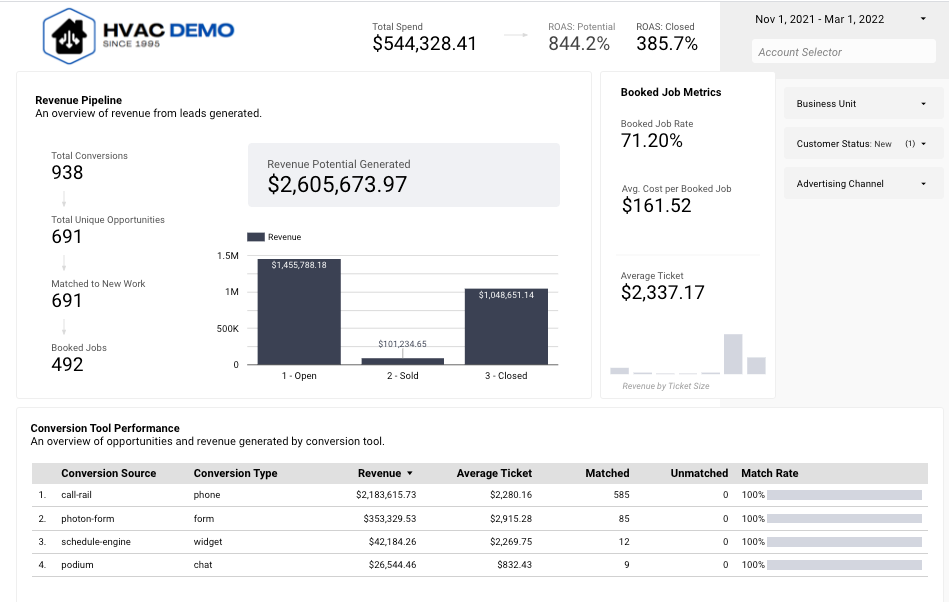Click the Booked Job Rate value 71.20%
This screenshot has height=602, width=949.
(652, 140)
